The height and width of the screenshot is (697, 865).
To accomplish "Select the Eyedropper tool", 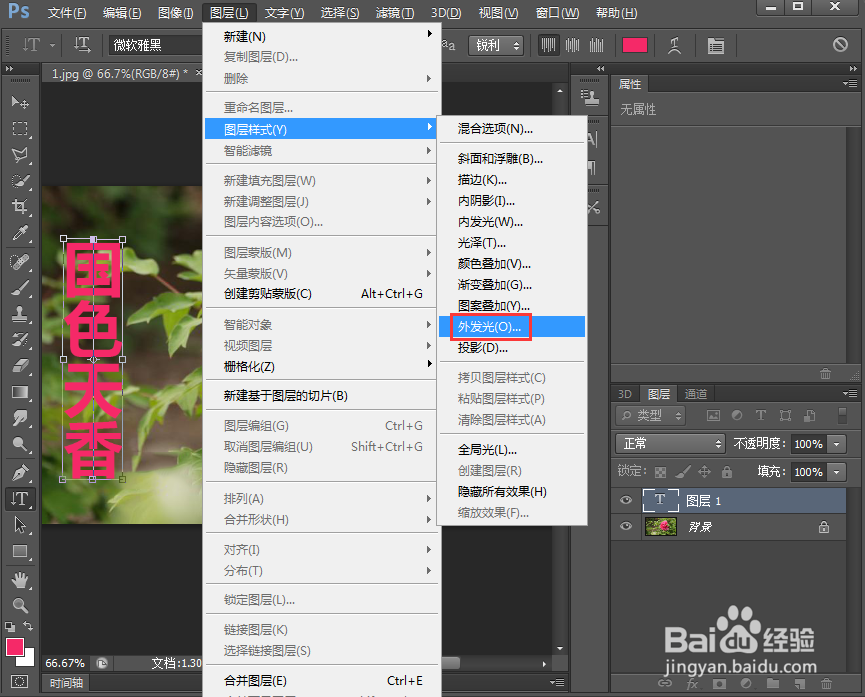I will pos(20,233).
